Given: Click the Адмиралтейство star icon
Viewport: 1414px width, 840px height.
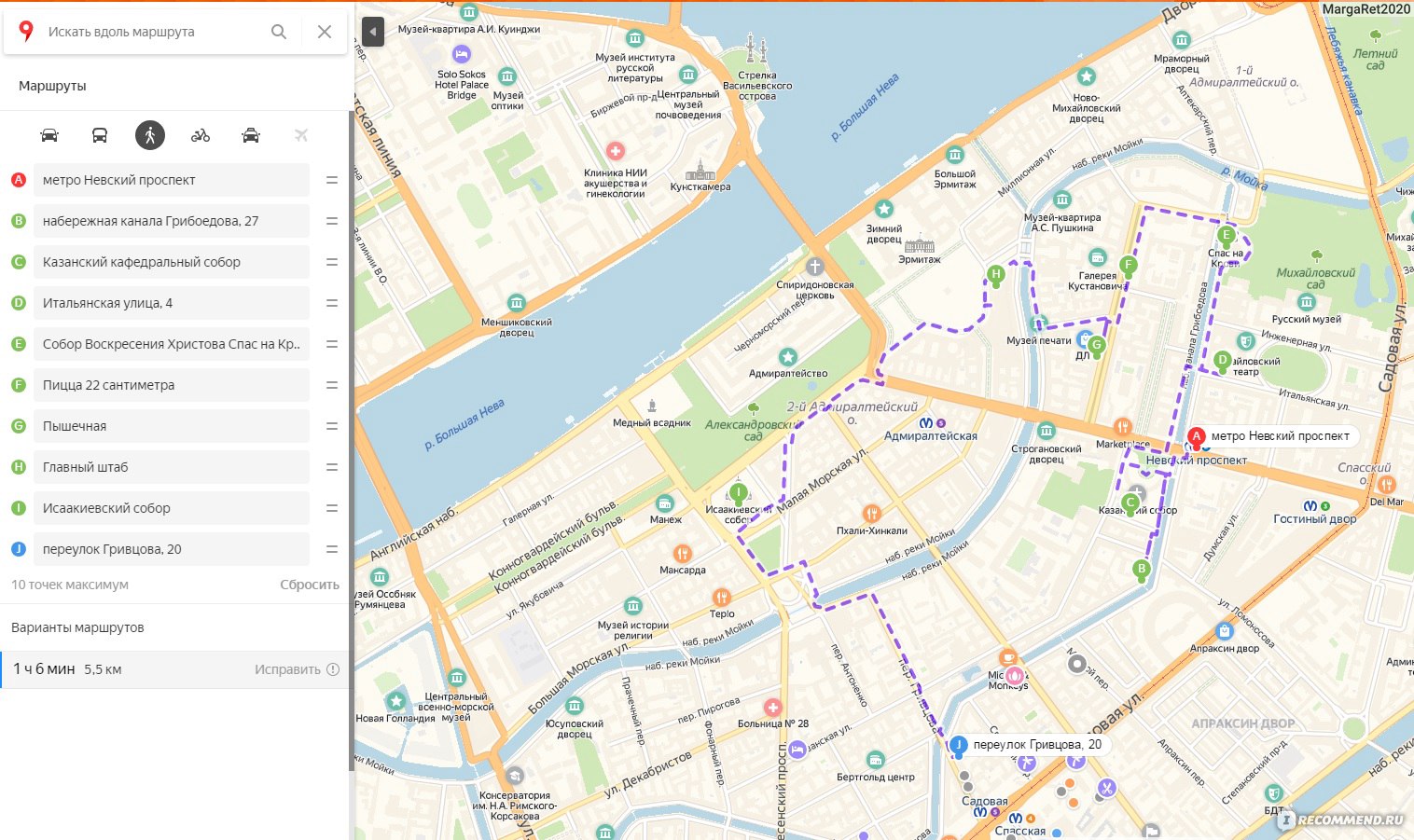Looking at the screenshot, I should tap(788, 357).
